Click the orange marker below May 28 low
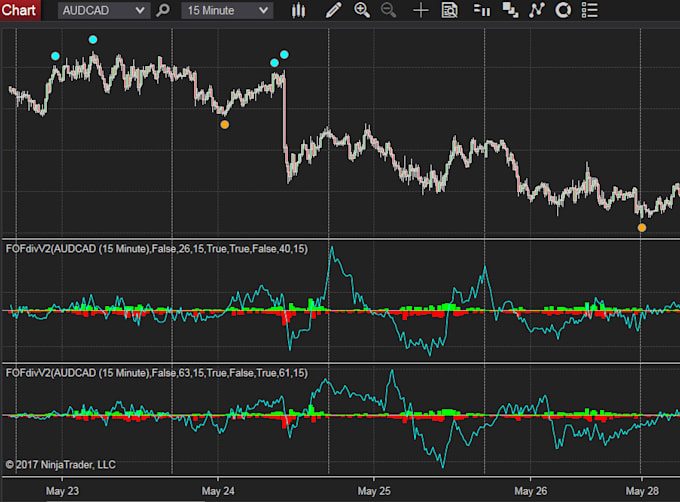This screenshot has height=502, width=680. [x=642, y=228]
